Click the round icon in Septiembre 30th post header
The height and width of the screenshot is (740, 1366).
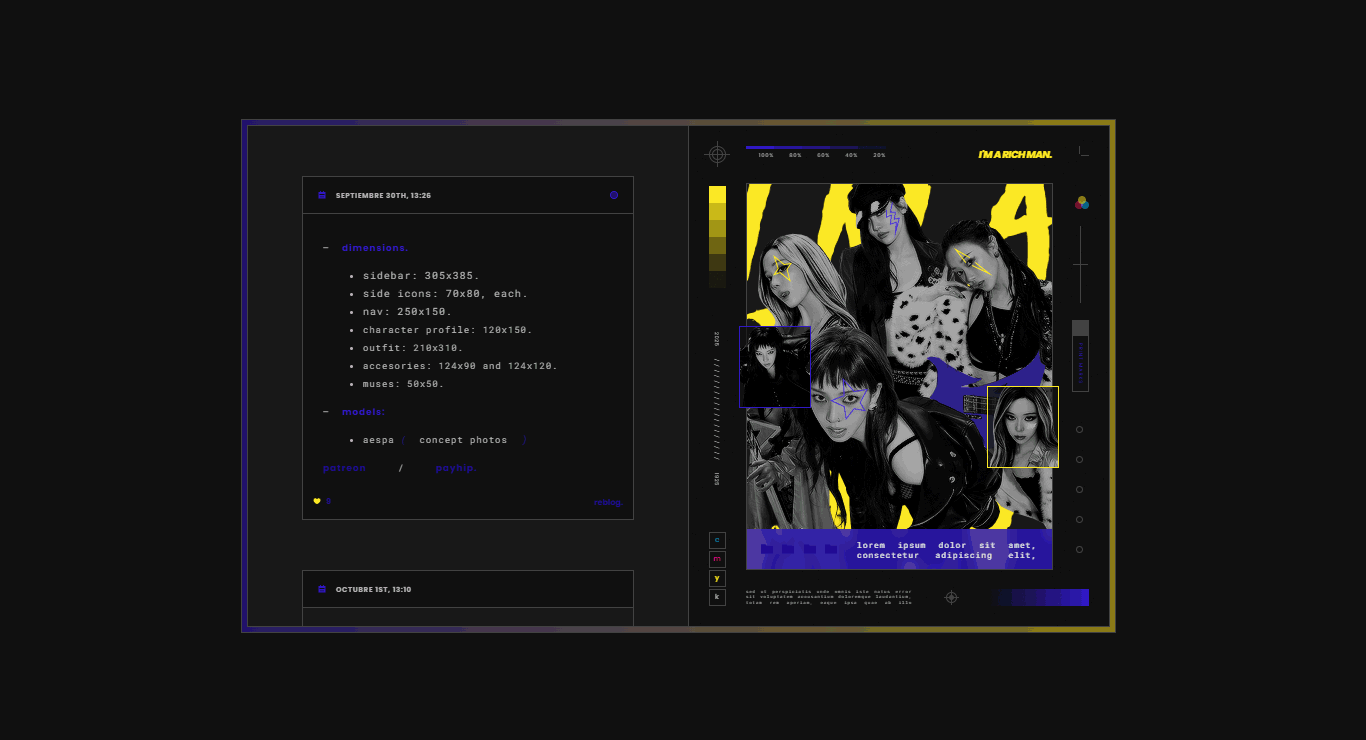coord(614,196)
